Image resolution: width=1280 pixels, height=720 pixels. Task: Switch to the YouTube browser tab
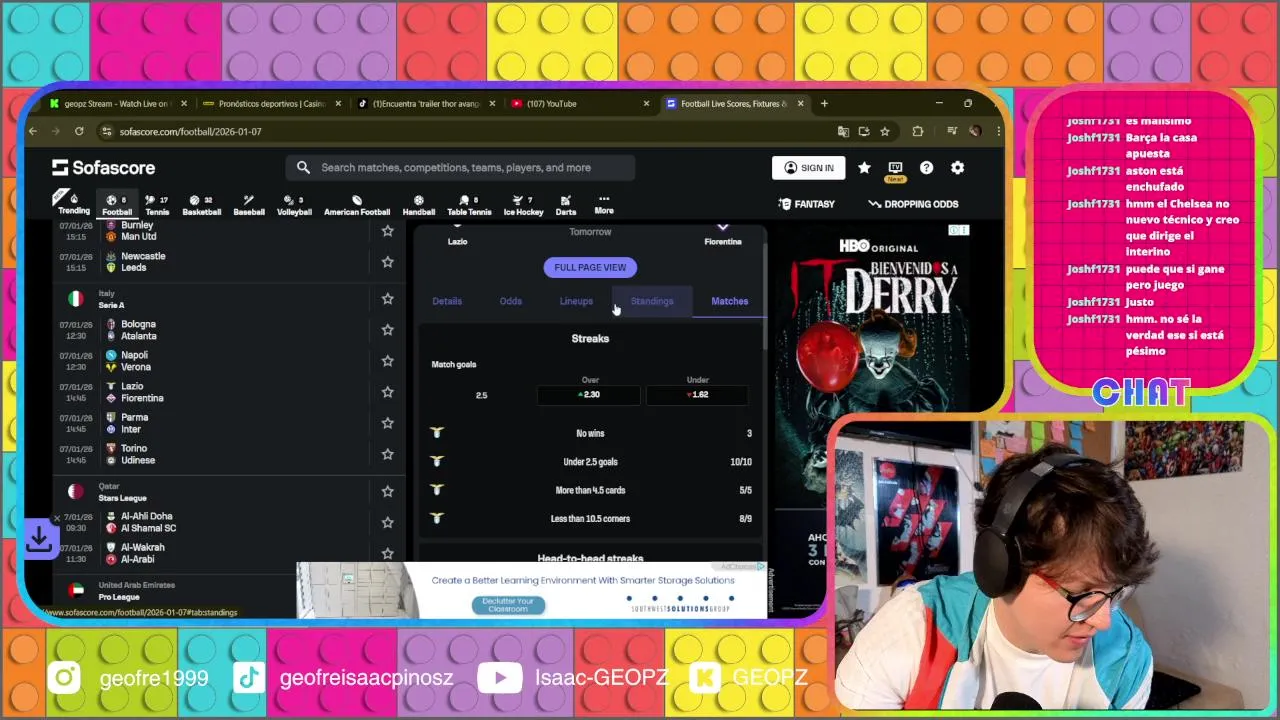(580, 103)
